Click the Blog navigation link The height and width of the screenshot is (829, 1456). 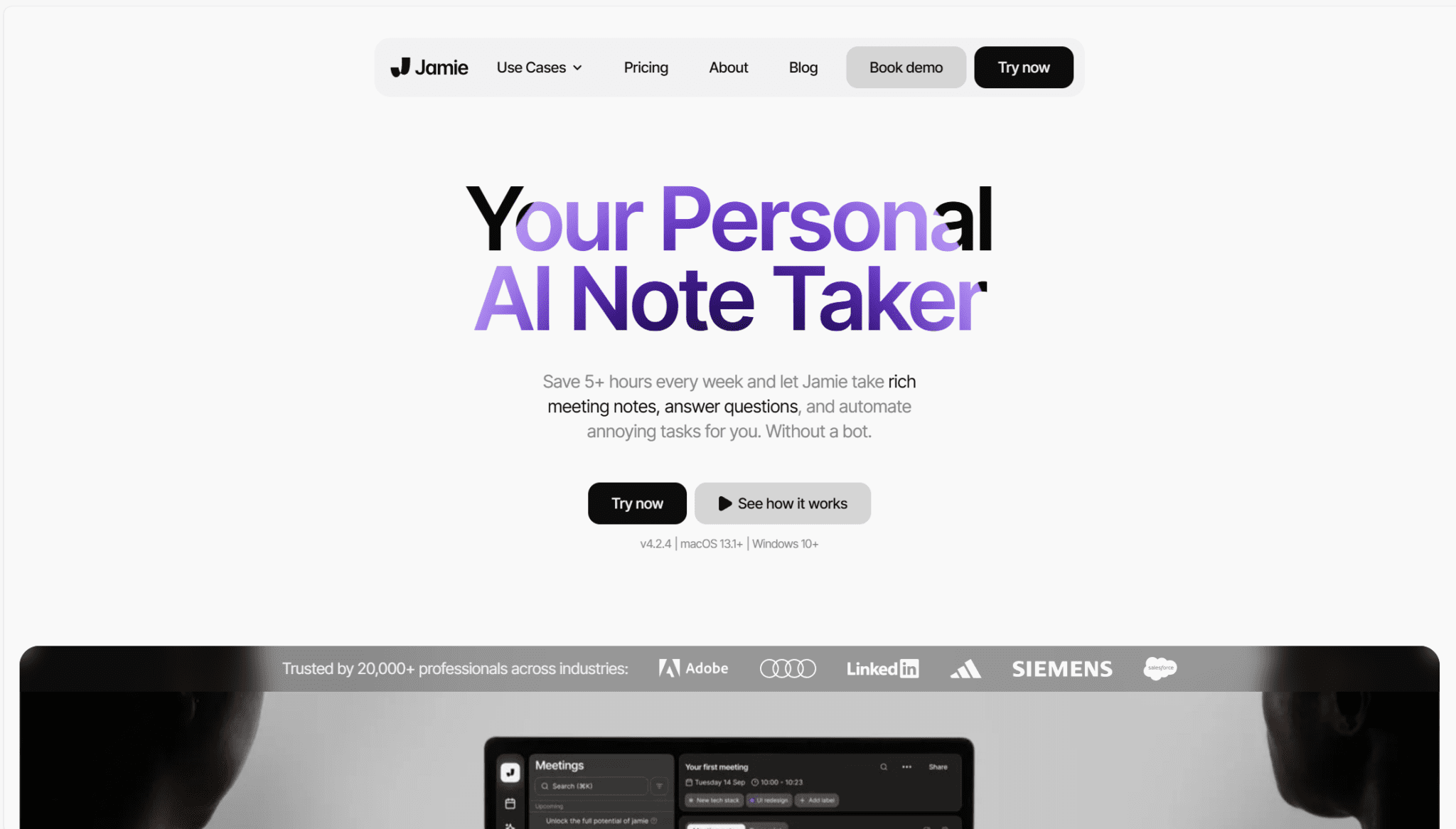[x=804, y=67]
